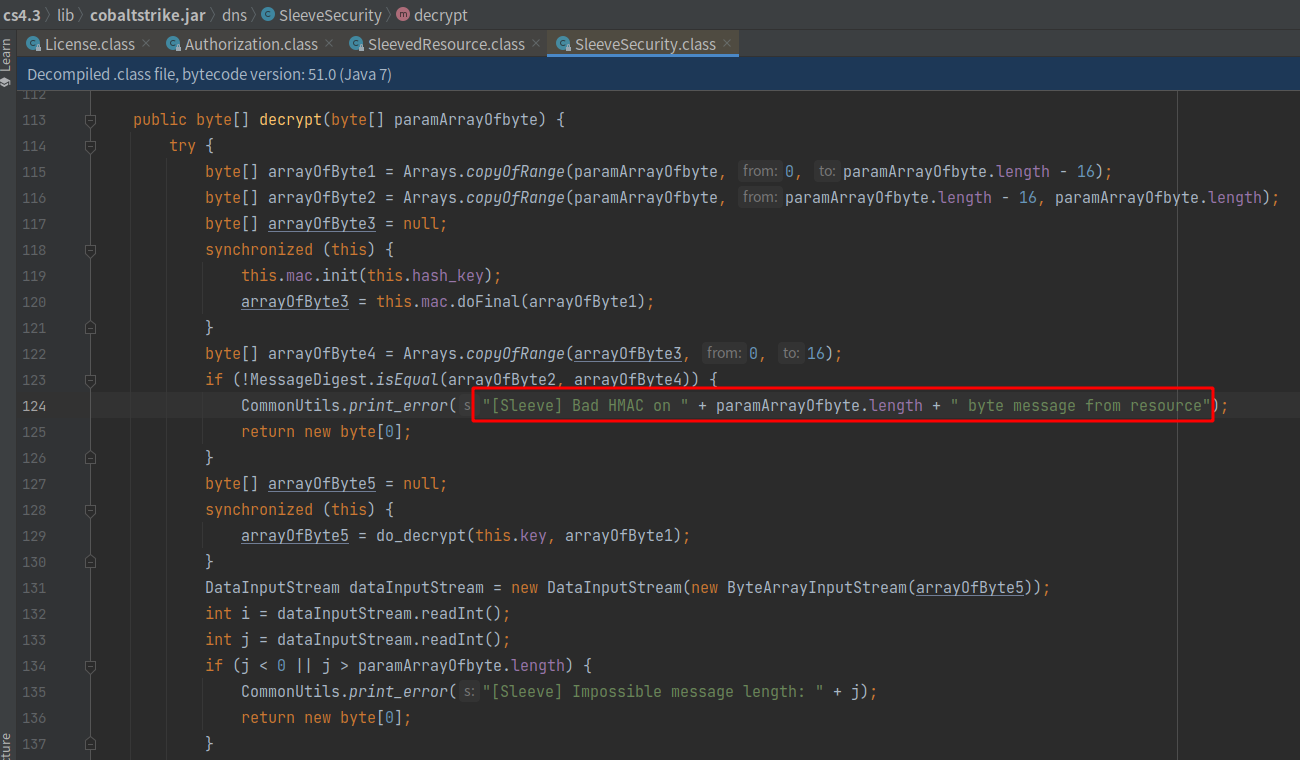
Task: Click fold end marker at line 121
Action: 90,328
